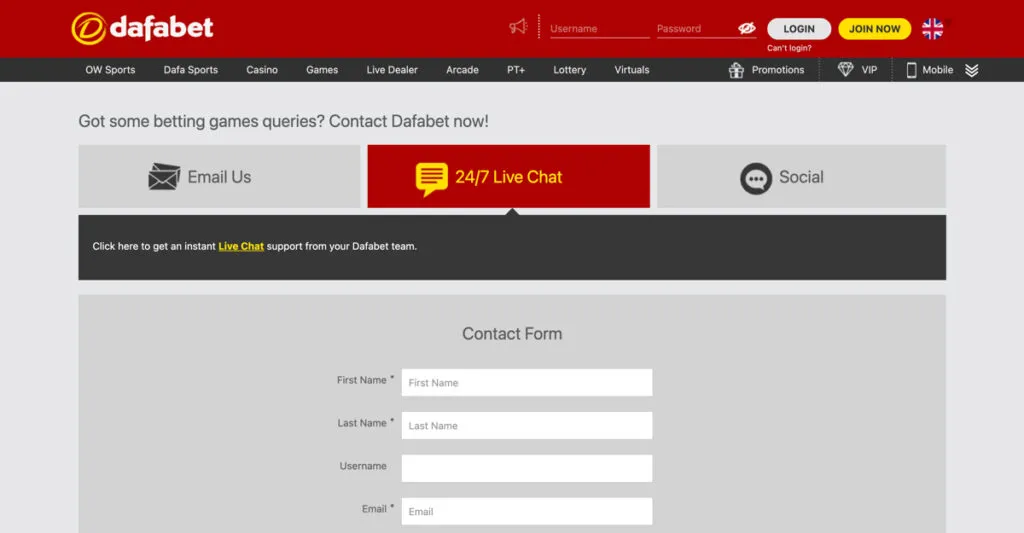
Task: Go to Live Dealer
Action: click(392, 70)
